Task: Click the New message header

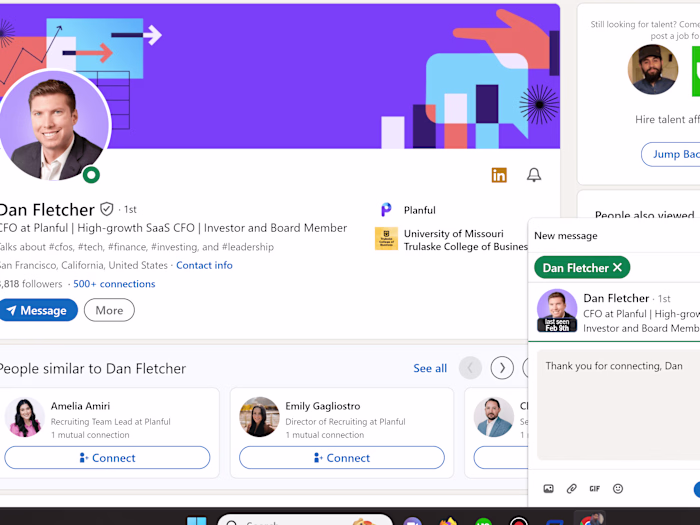Action: point(566,235)
